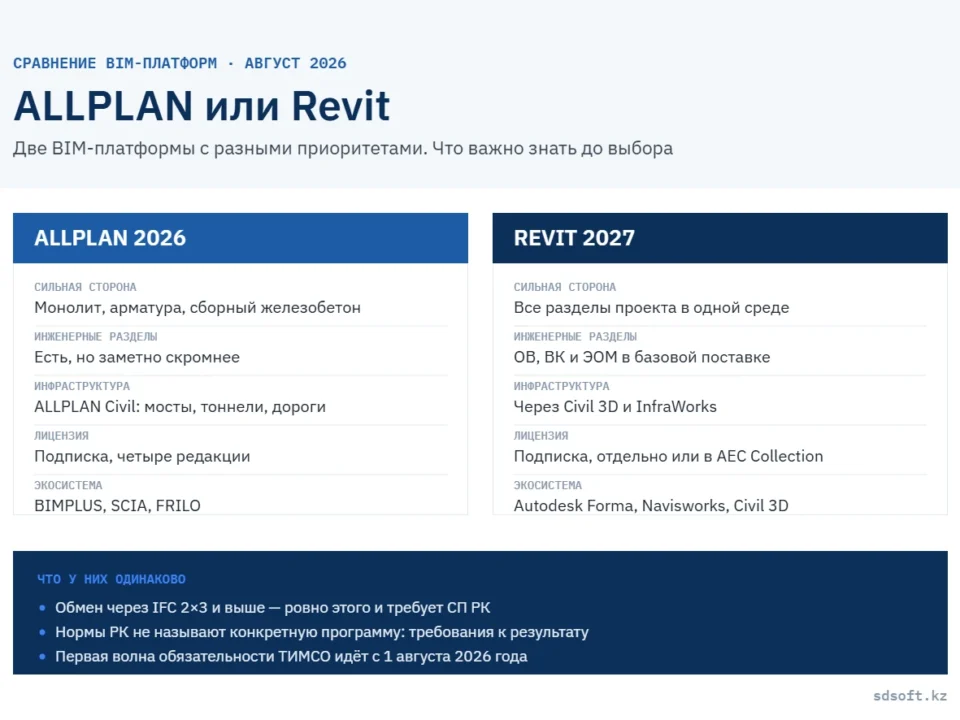Image resolution: width=960 pixels, height=720 pixels.
Task: Click 'BIMPLUS, SCIA, FRILO'
Action: [118, 506]
